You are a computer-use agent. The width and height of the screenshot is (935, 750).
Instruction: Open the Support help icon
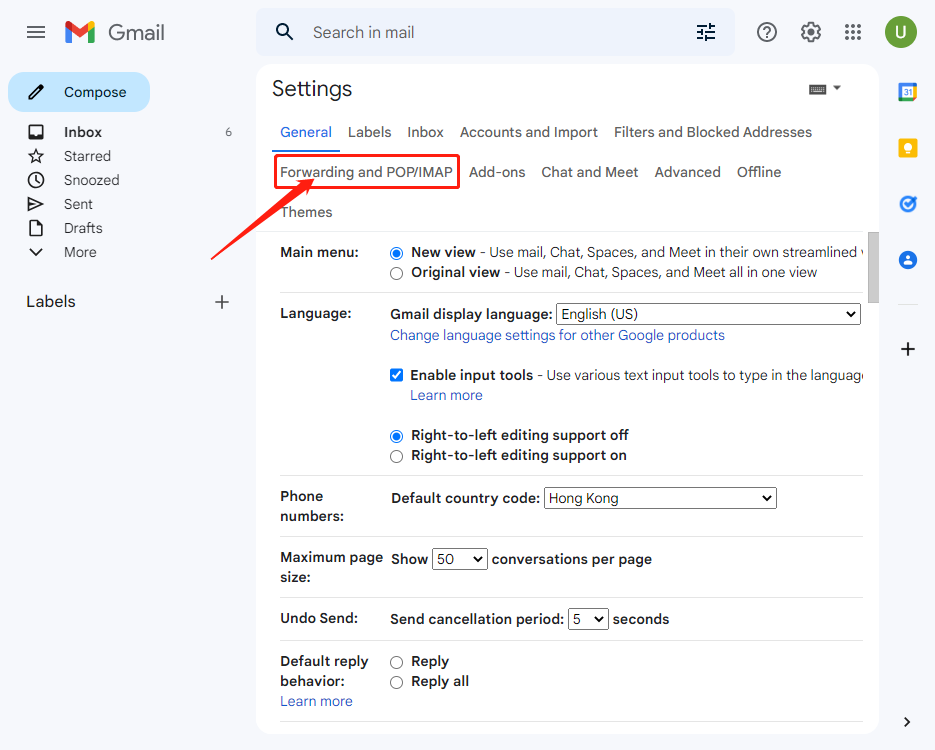pos(767,32)
